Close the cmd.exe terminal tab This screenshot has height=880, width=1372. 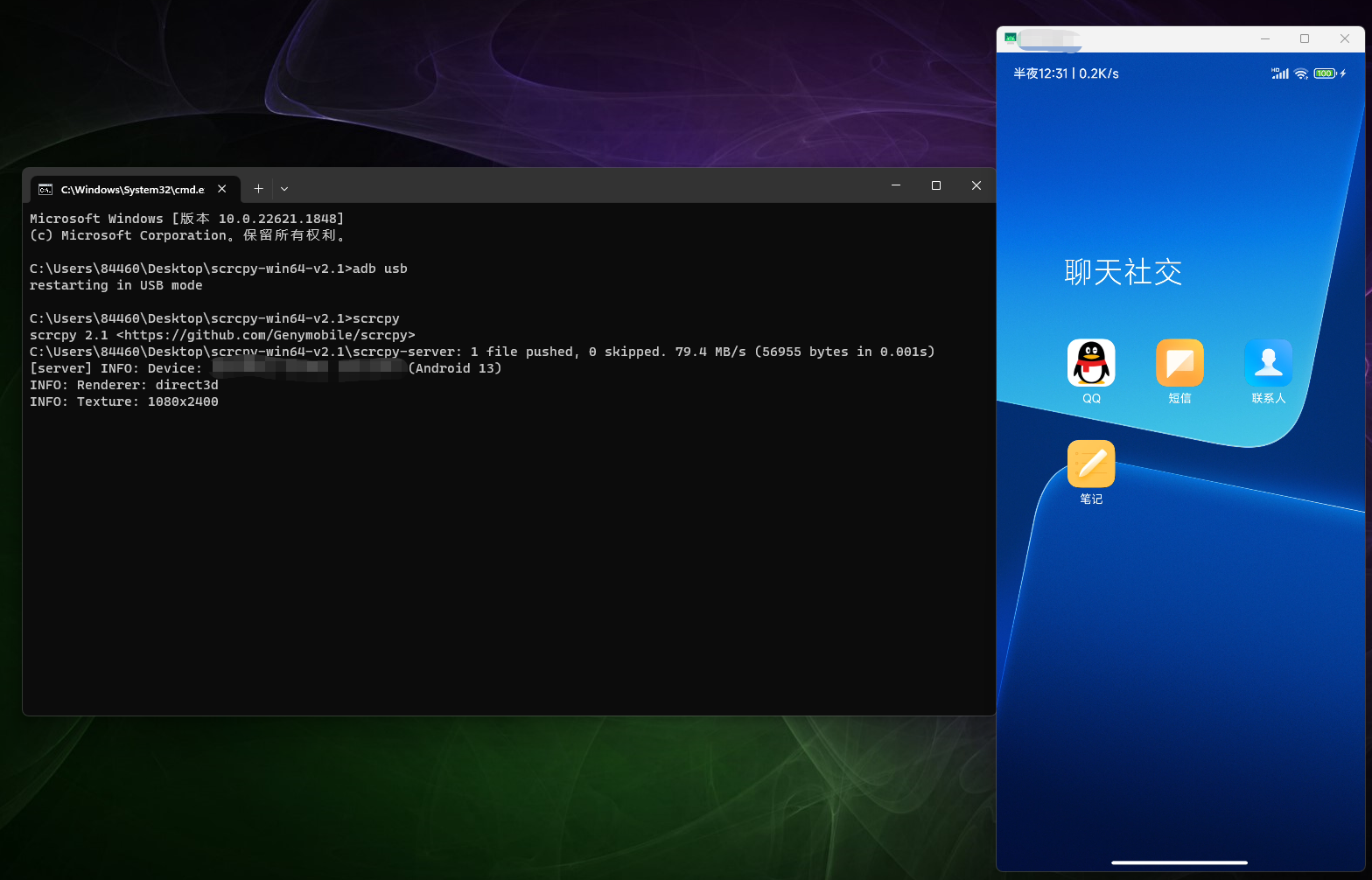point(222,189)
